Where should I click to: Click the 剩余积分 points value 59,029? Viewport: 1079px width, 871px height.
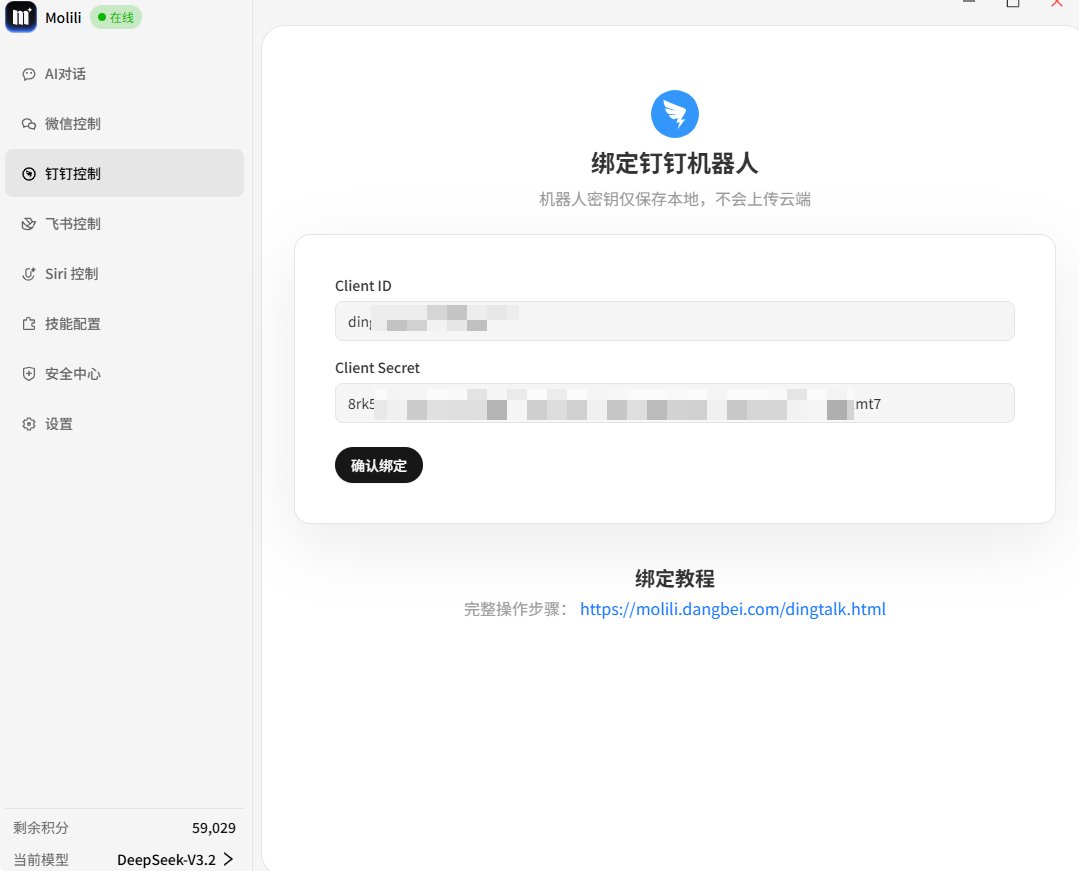point(214,827)
